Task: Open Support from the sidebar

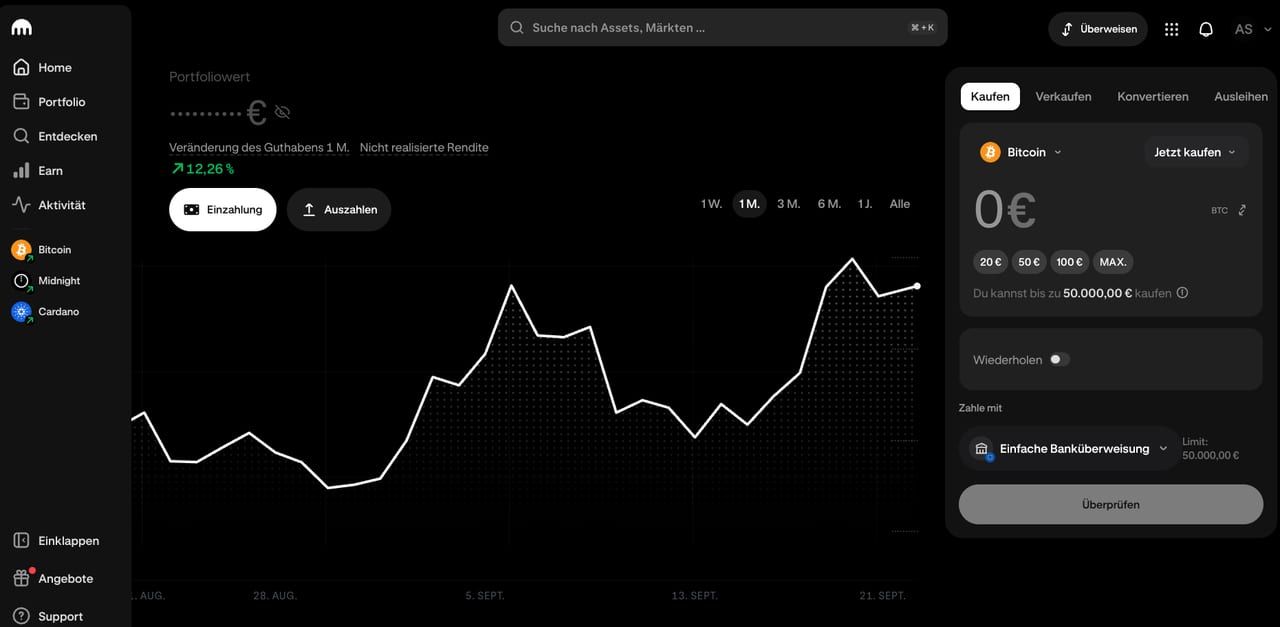Action: 47,616
